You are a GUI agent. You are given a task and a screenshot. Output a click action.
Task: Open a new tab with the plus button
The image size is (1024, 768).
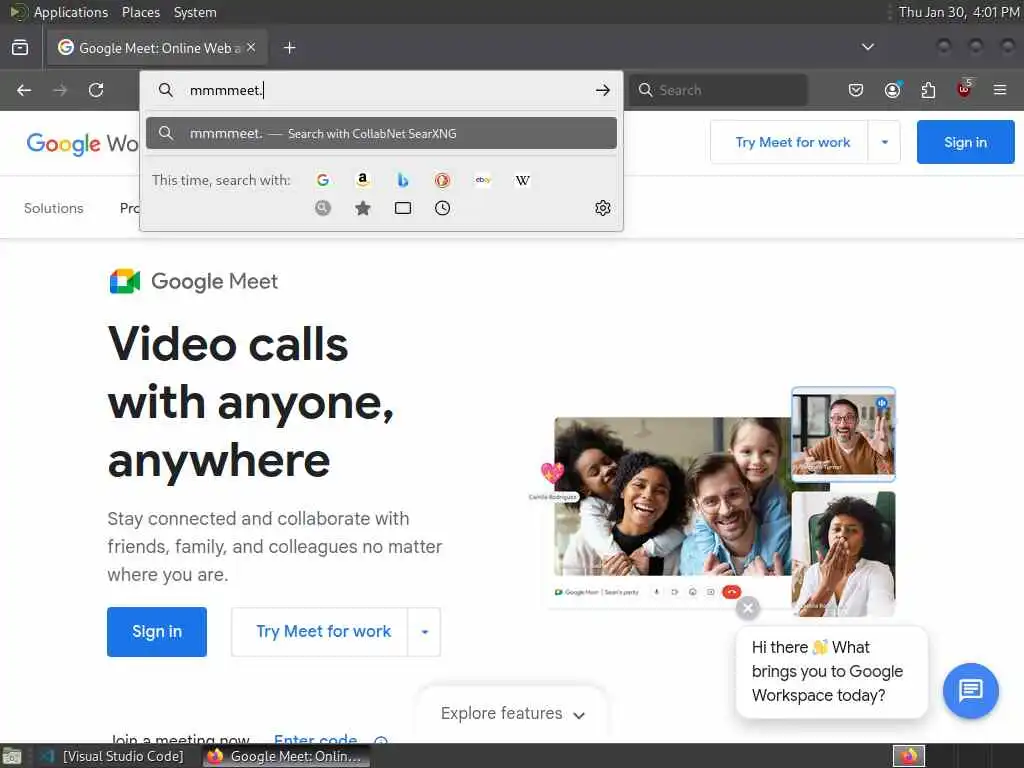pos(290,48)
